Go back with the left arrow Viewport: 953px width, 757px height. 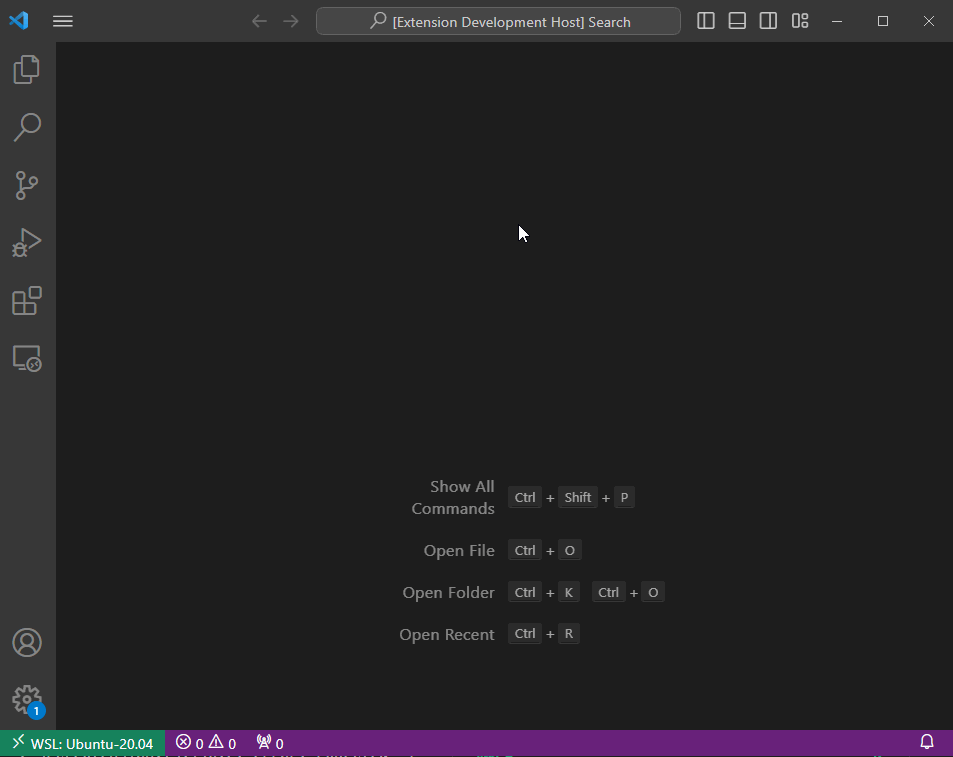coord(260,21)
